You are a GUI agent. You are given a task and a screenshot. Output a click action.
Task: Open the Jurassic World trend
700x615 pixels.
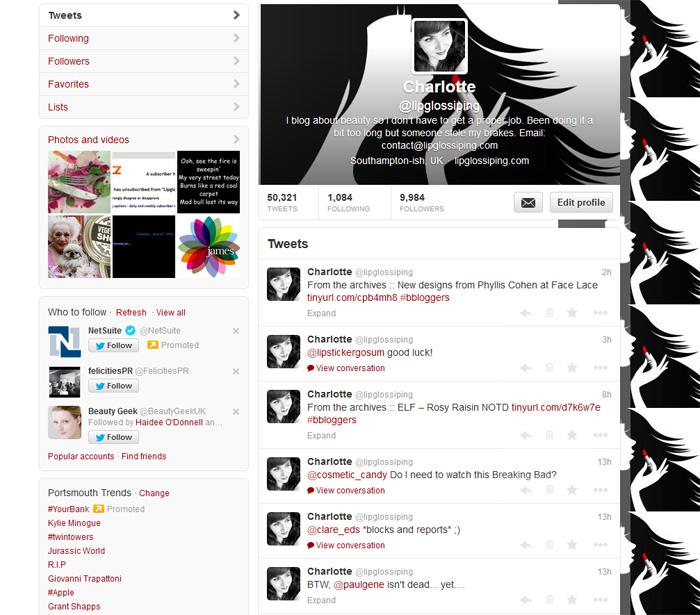(76, 551)
